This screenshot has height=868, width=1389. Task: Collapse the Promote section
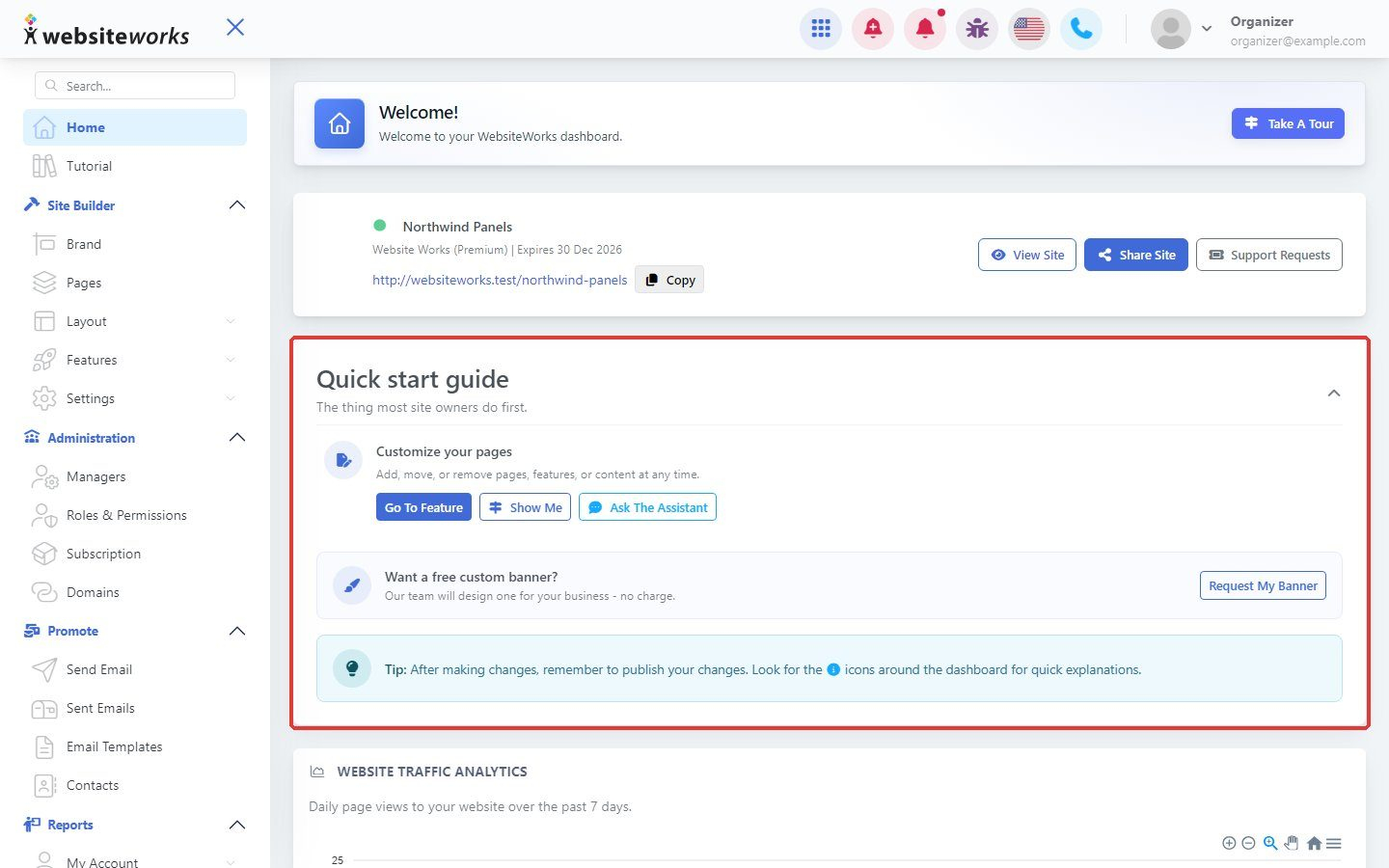[237, 631]
